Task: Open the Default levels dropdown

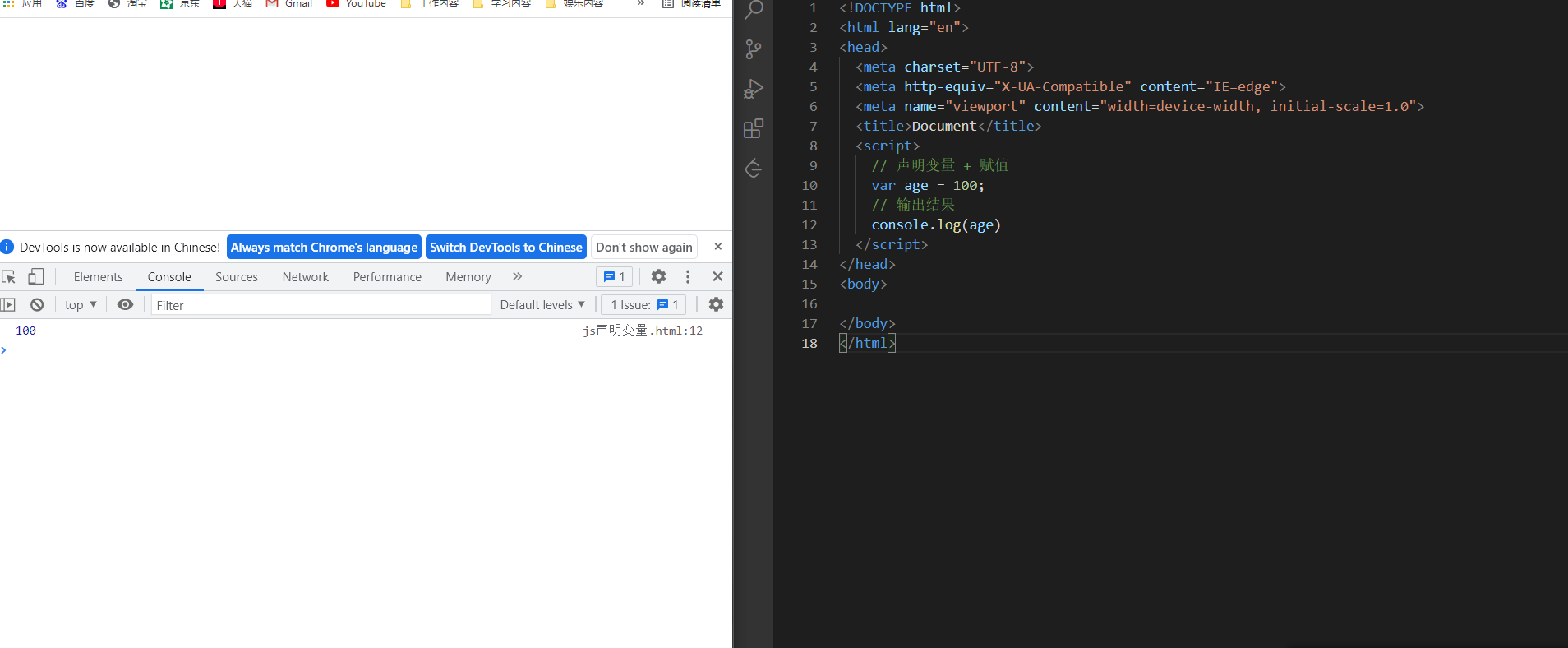Action: pos(542,305)
